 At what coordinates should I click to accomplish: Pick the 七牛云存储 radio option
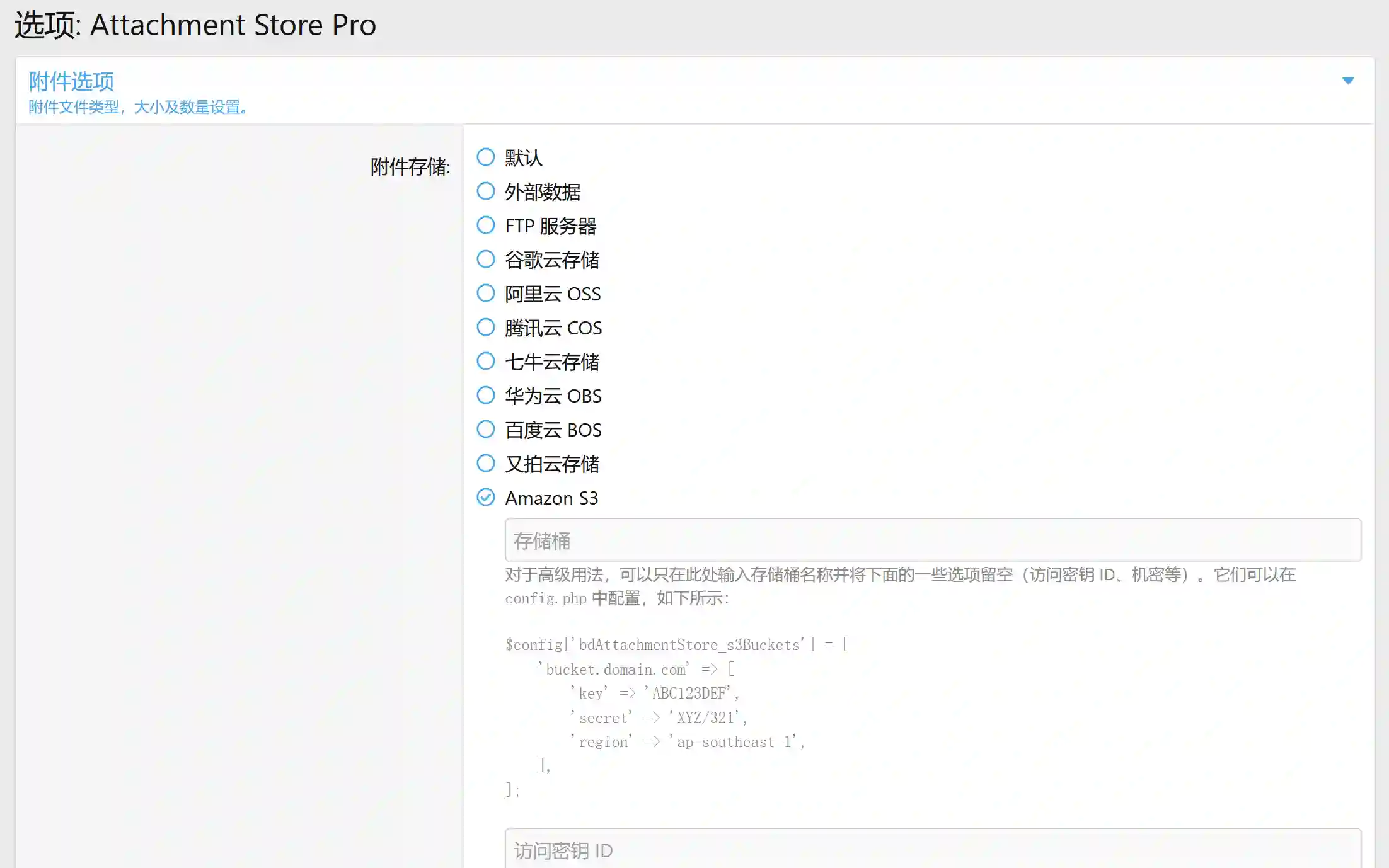click(x=485, y=361)
